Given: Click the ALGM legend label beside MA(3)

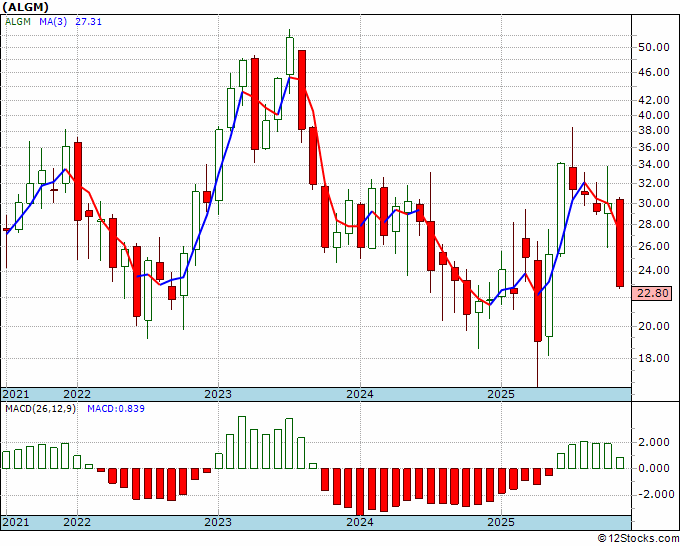Looking at the screenshot, I should (x=17, y=20).
